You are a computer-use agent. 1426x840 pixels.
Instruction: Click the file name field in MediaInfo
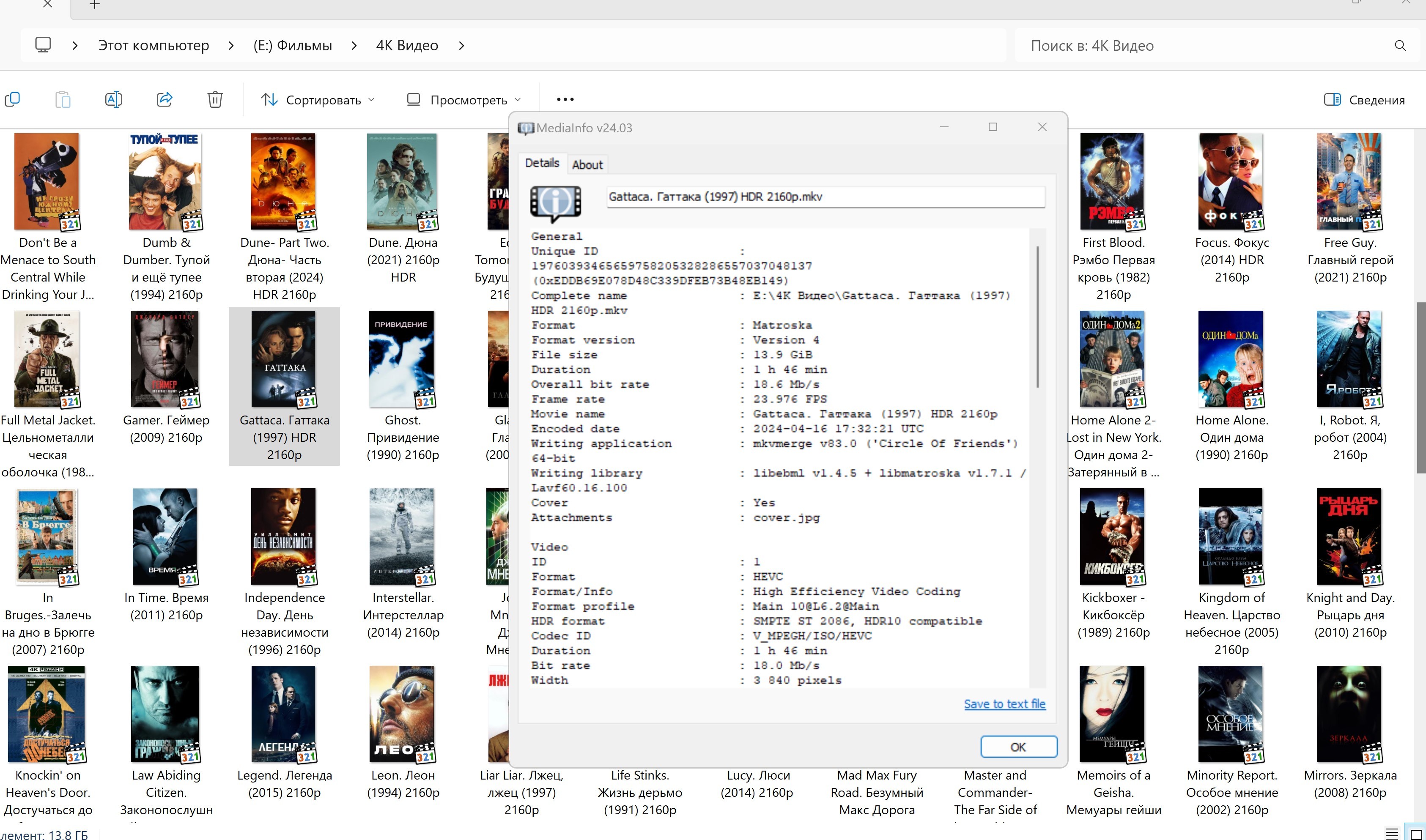click(x=825, y=197)
